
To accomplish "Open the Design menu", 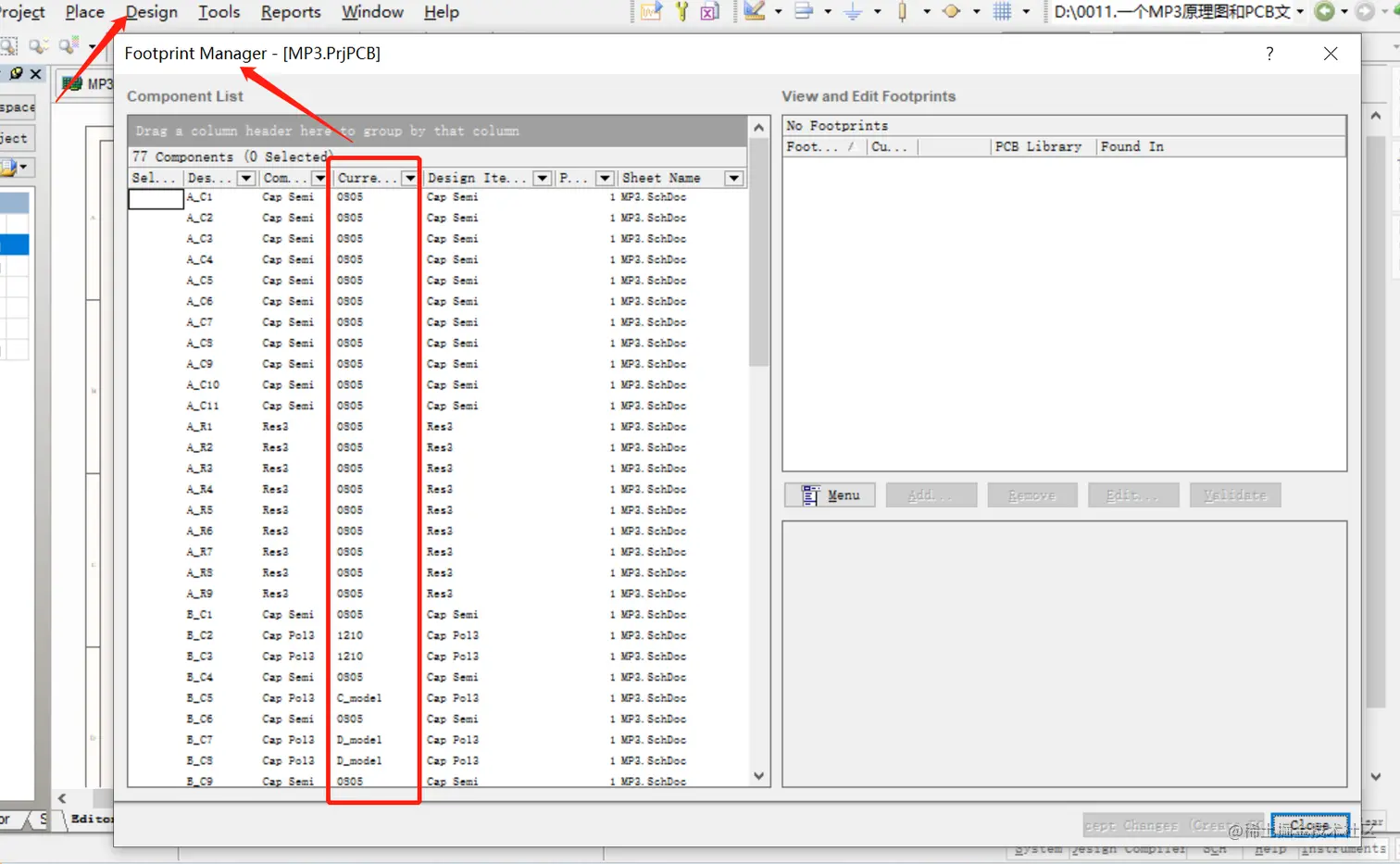I will point(152,12).
